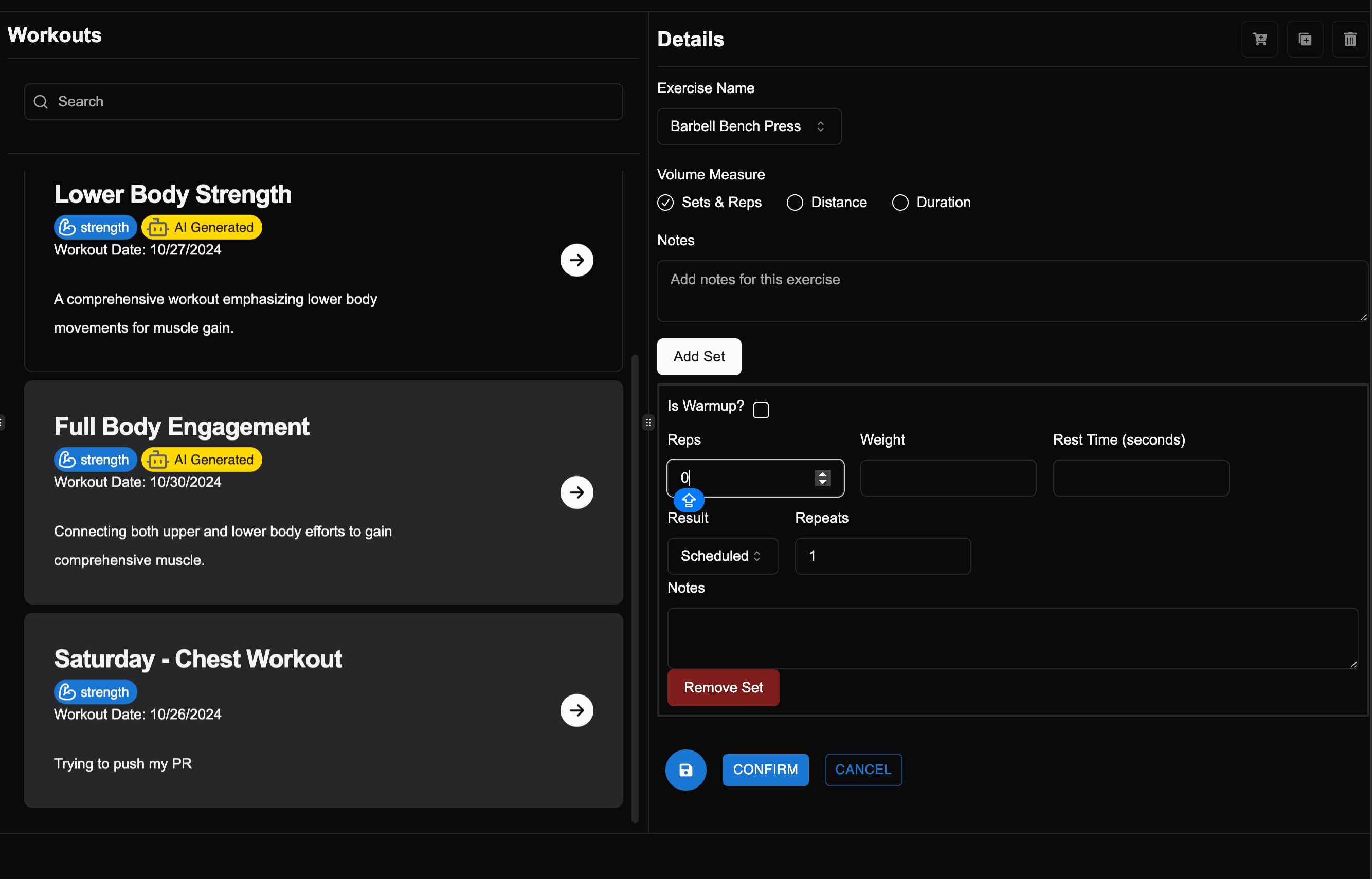Click strength tag on Saturday - Chest Workout

click(95, 692)
